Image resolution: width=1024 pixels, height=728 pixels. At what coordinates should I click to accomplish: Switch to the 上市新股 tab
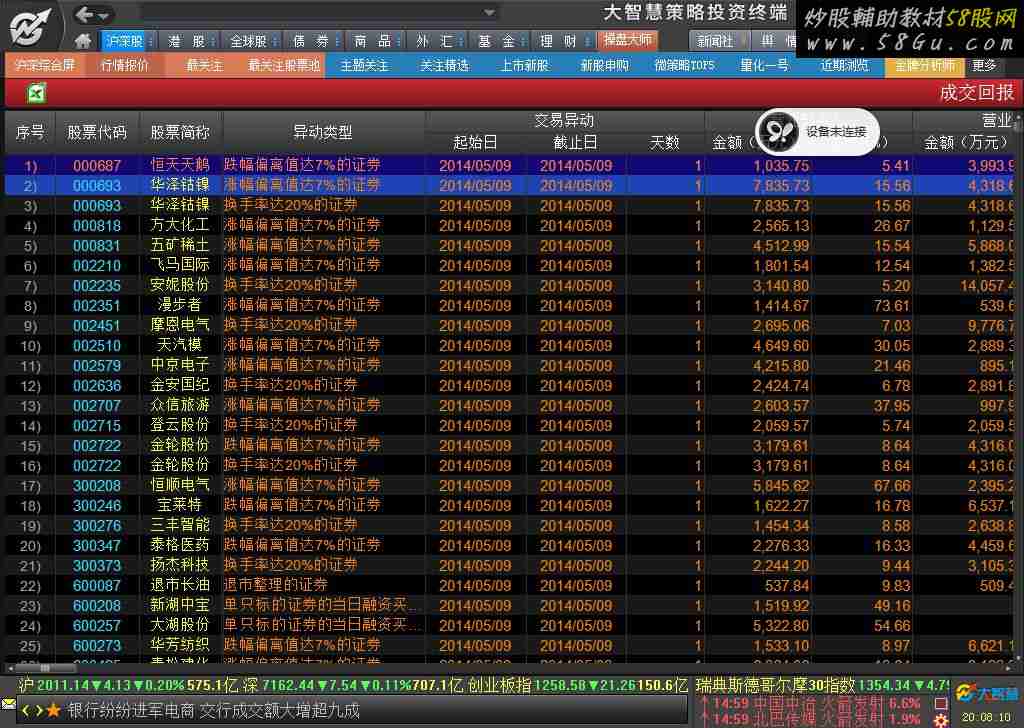click(524, 66)
